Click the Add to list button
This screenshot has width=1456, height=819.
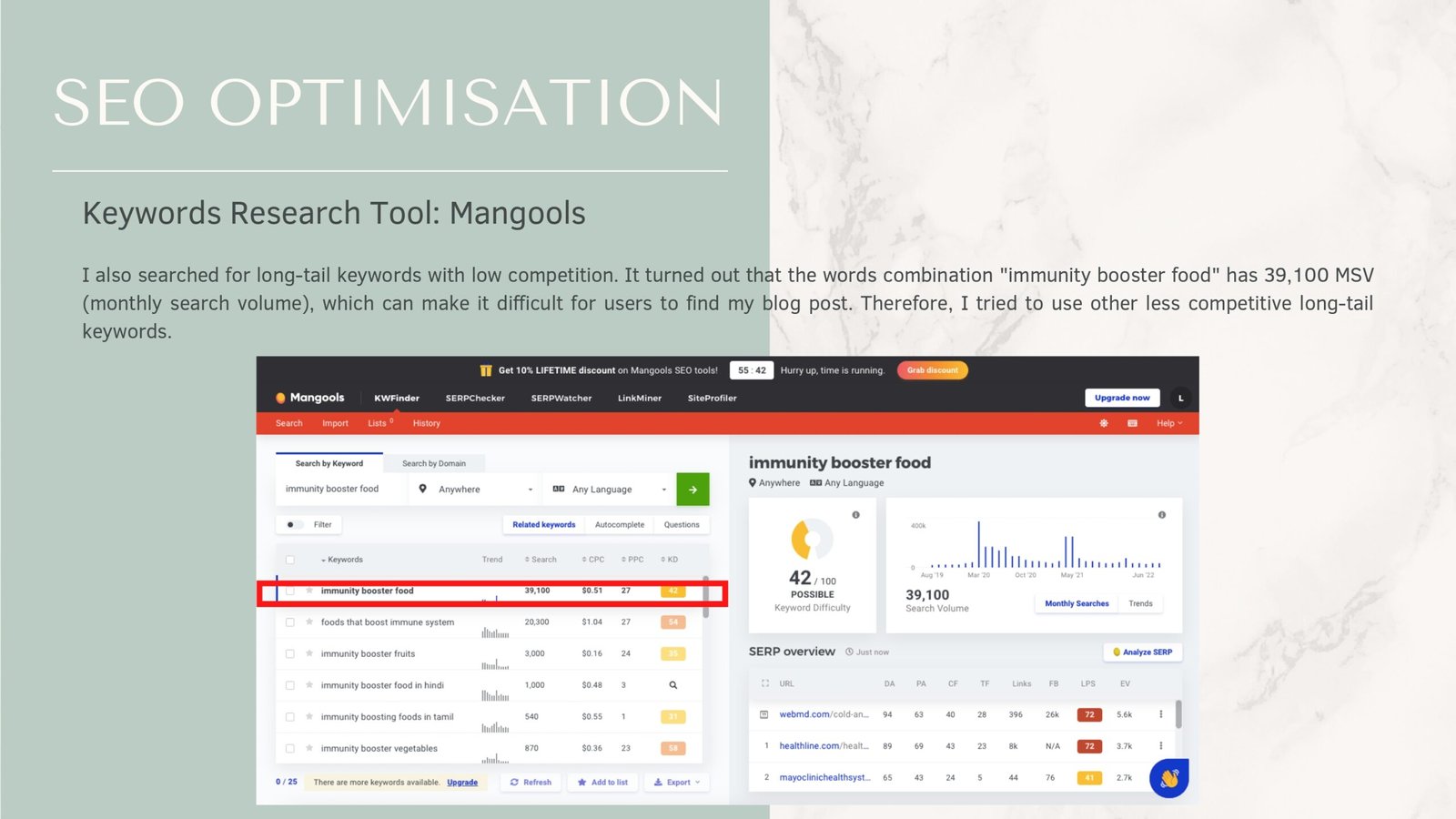click(602, 783)
